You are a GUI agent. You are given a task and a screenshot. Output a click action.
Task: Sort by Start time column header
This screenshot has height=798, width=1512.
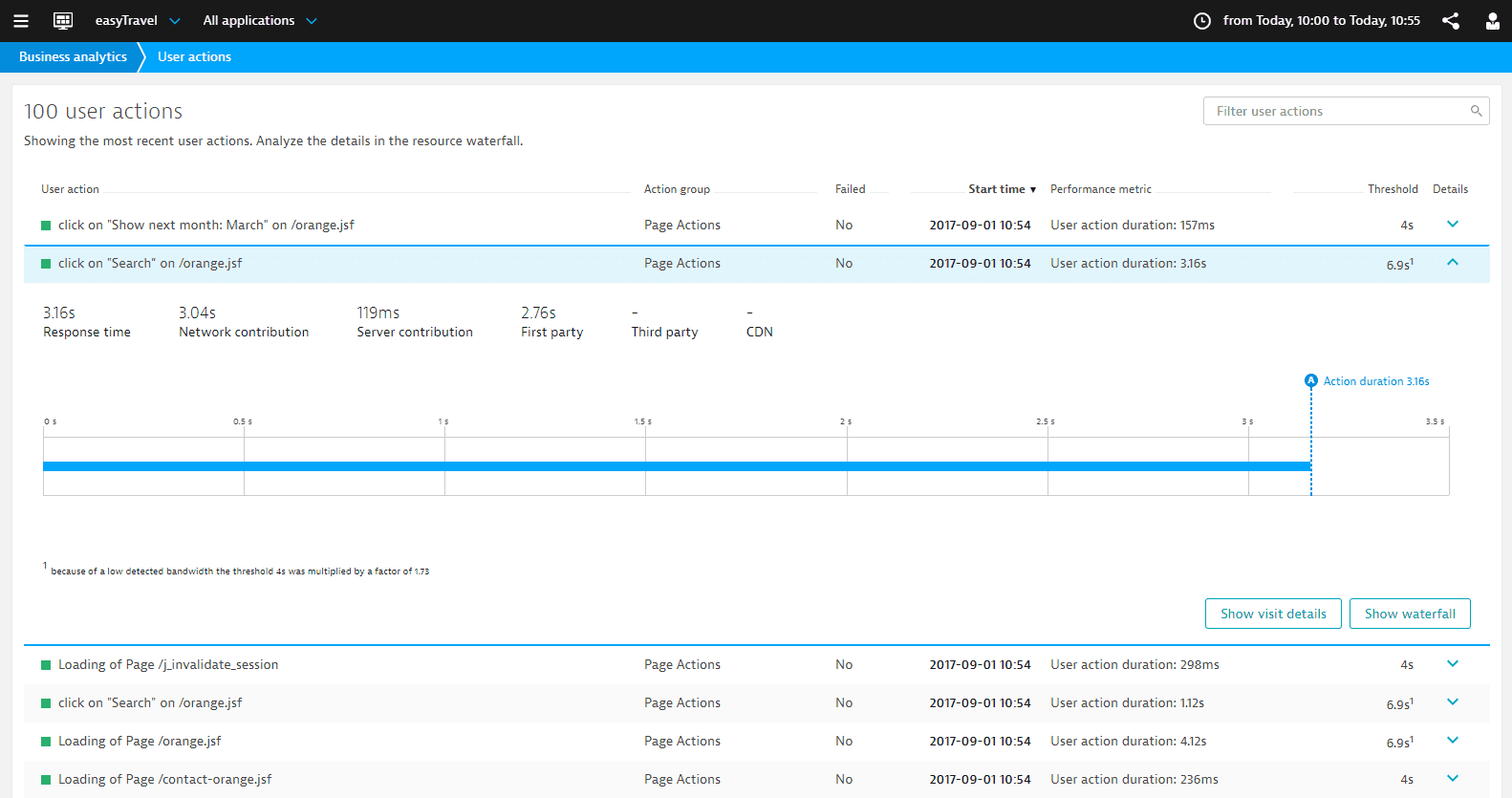coord(1002,189)
